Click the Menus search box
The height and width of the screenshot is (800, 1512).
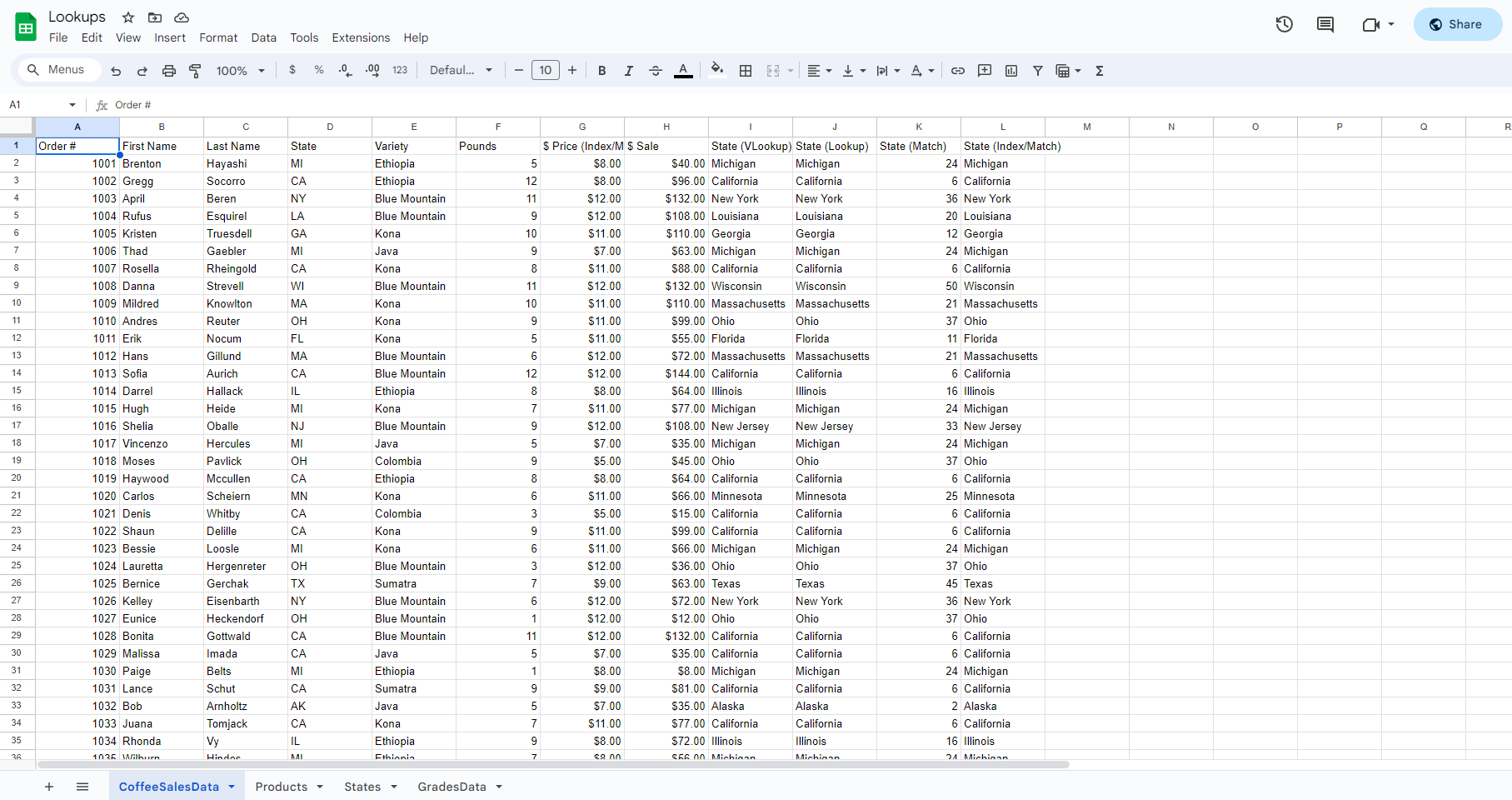[58, 70]
